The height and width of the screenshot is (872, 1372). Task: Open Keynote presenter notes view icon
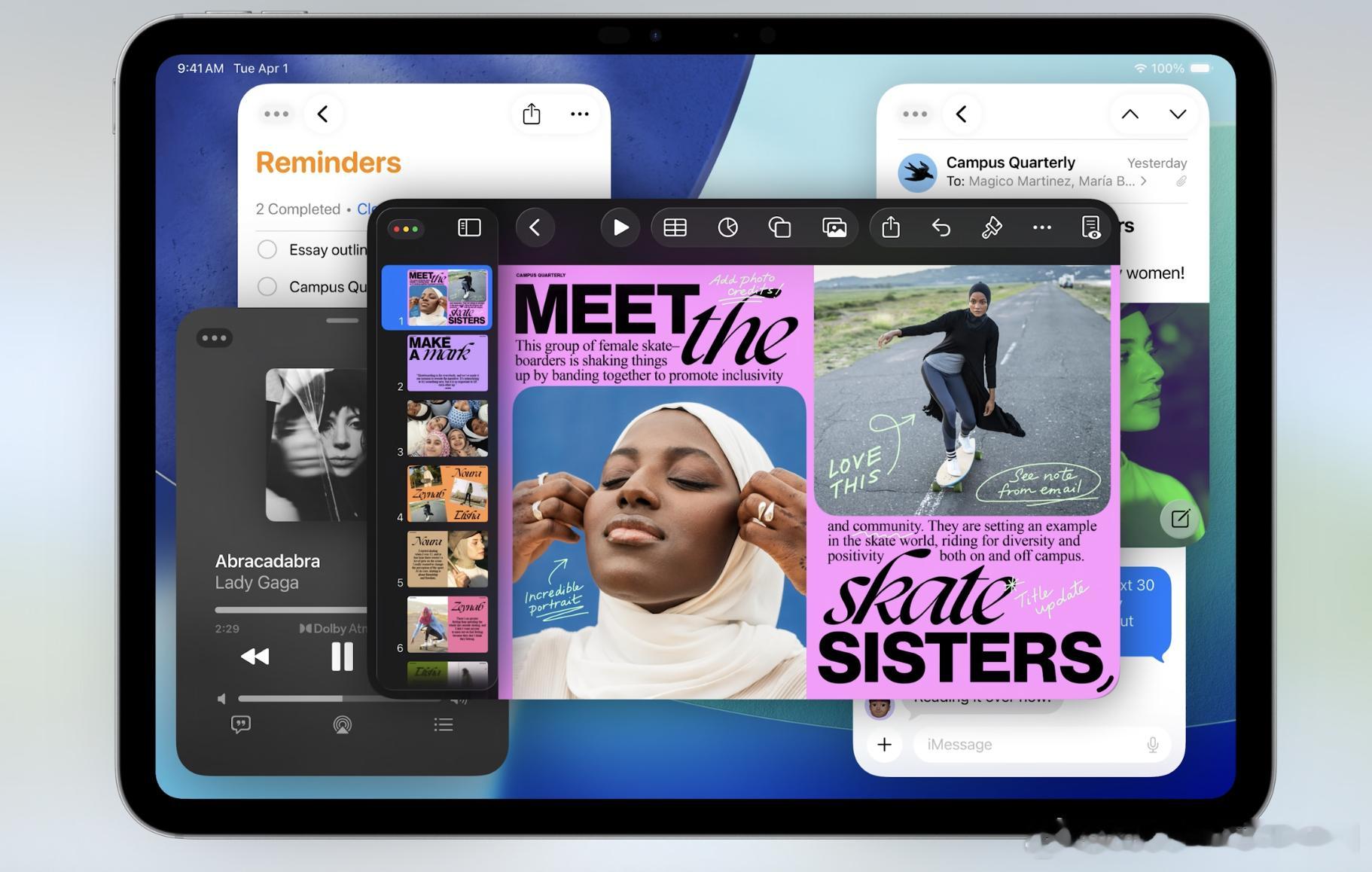click(1090, 227)
